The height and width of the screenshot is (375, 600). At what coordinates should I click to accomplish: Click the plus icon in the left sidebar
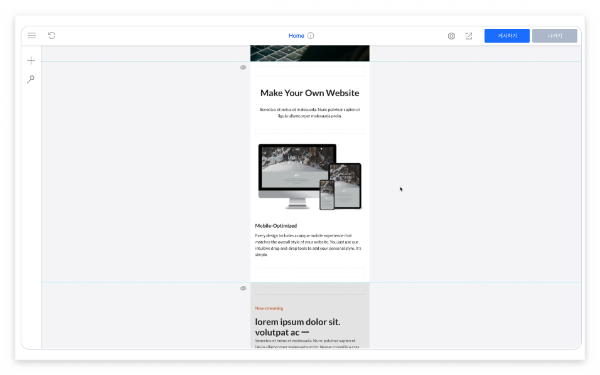click(31, 60)
